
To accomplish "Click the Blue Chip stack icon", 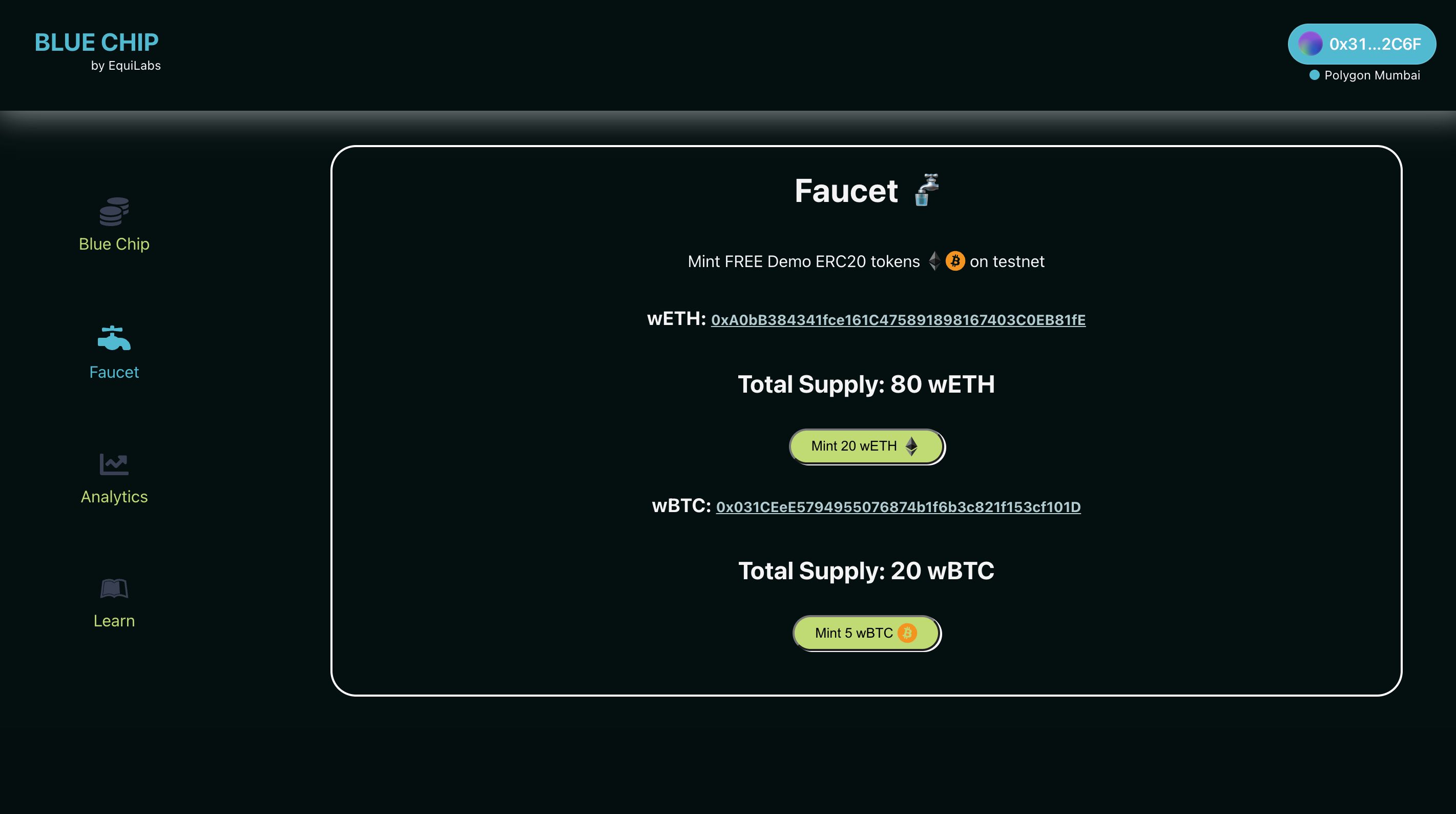I will point(114,211).
